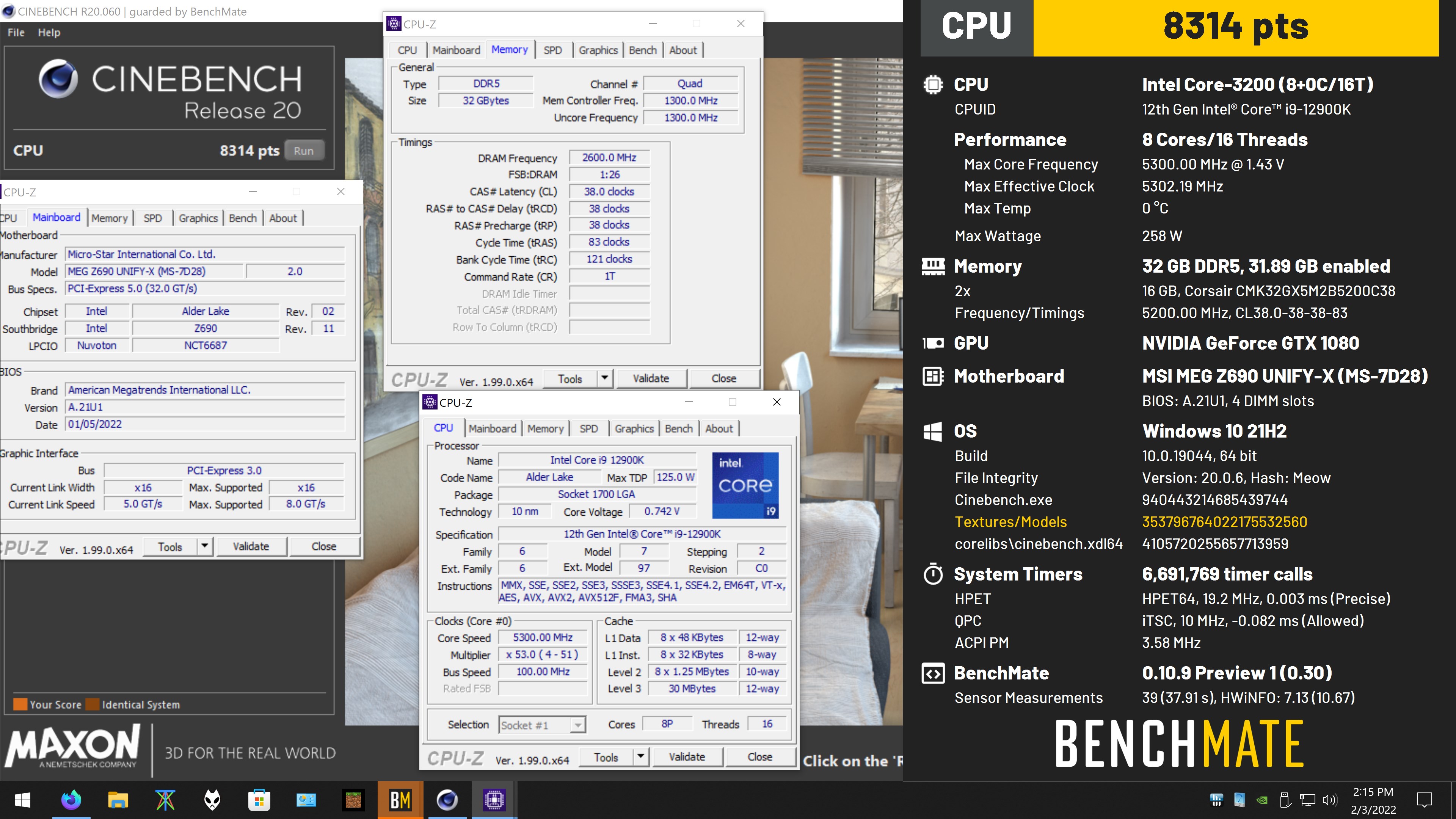
Task: Switch to SPD tab in Memory CPU-Z window
Action: [552, 50]
